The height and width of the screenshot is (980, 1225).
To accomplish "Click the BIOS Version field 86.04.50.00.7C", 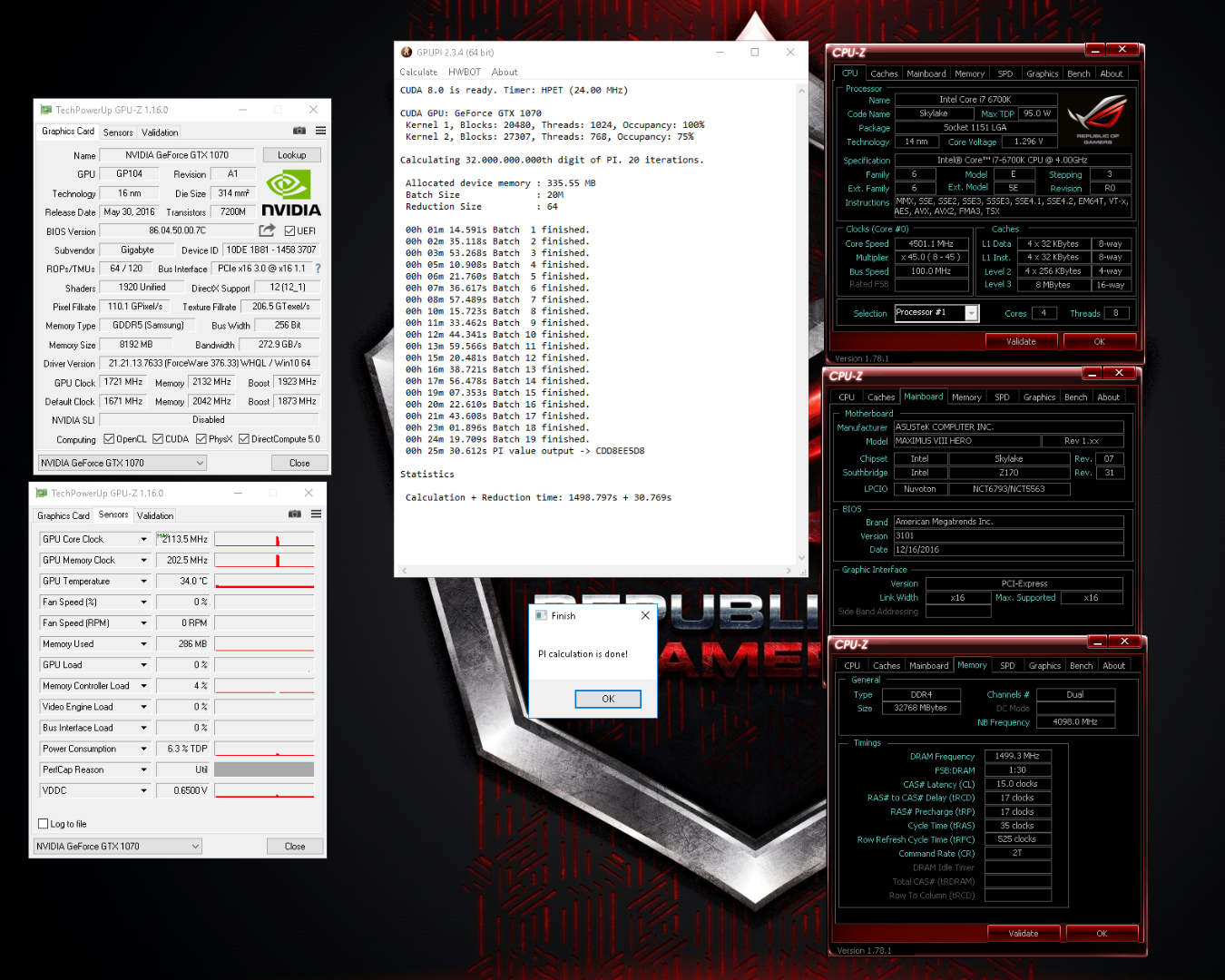I will tap(178, 230).
